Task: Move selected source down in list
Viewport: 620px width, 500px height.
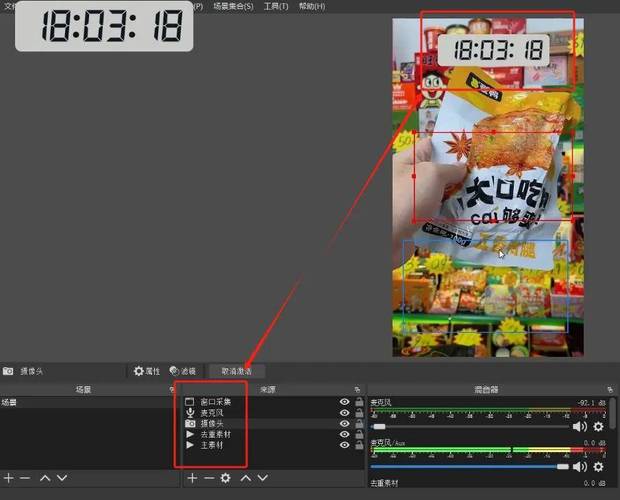Action: click(263, 478)
